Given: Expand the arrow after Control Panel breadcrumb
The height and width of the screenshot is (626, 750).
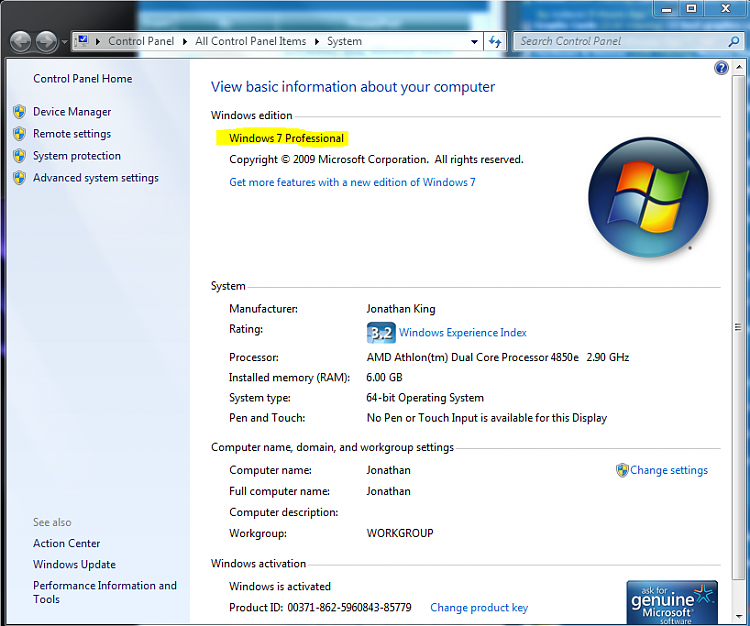Looking at the screenshot, I should point(185,42).
